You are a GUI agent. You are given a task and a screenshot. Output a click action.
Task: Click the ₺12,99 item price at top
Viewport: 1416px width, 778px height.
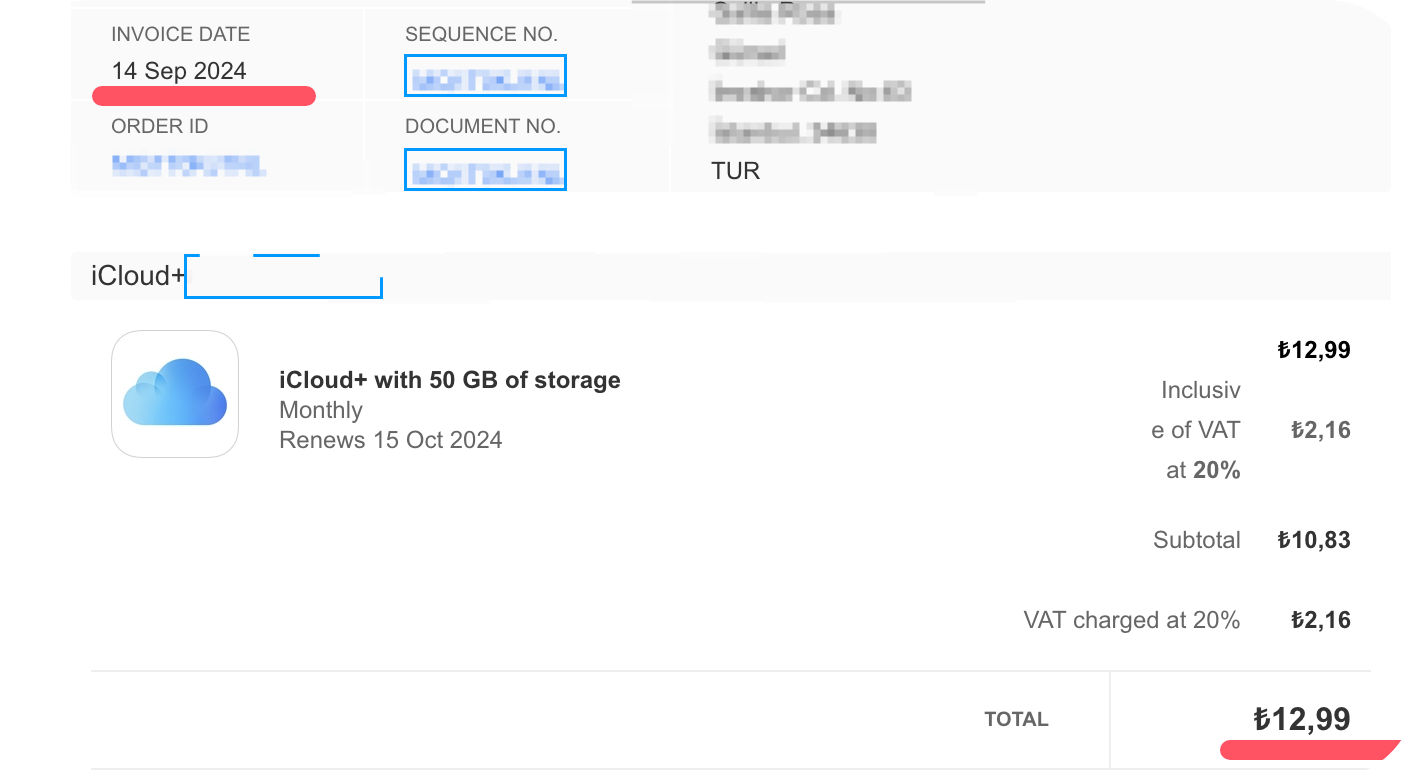1314,350
